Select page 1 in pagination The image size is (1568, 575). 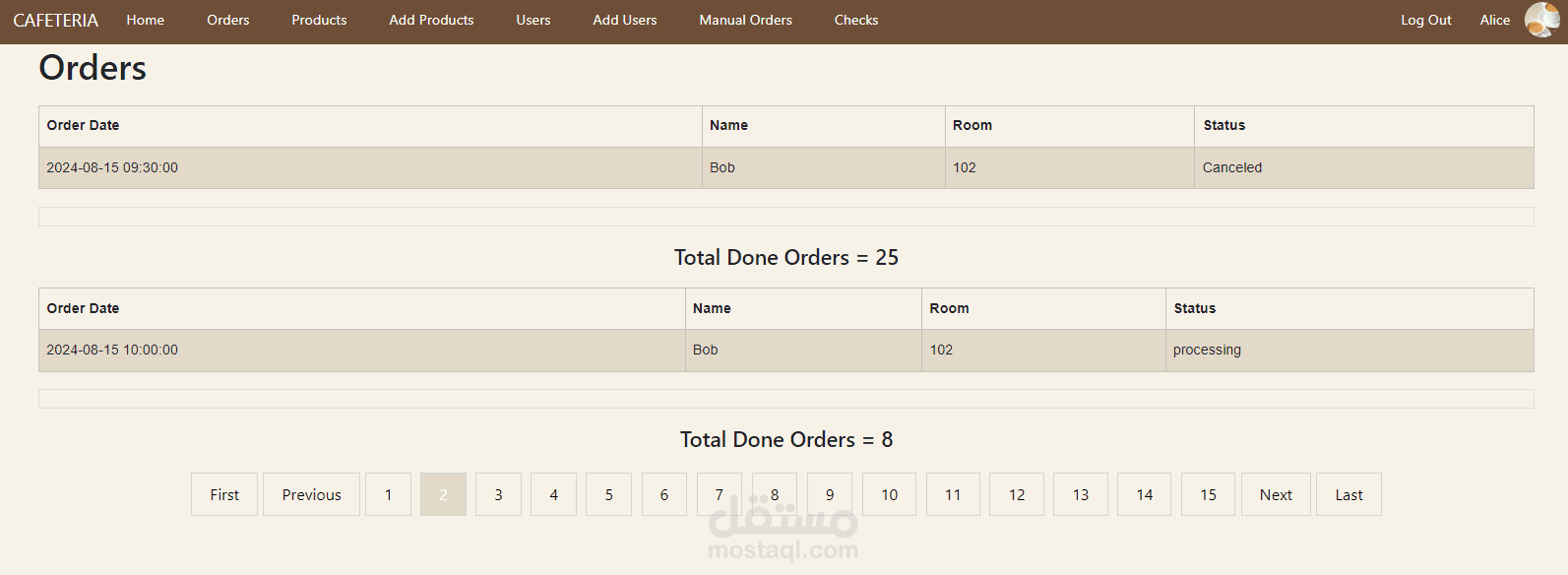[388, 494]
